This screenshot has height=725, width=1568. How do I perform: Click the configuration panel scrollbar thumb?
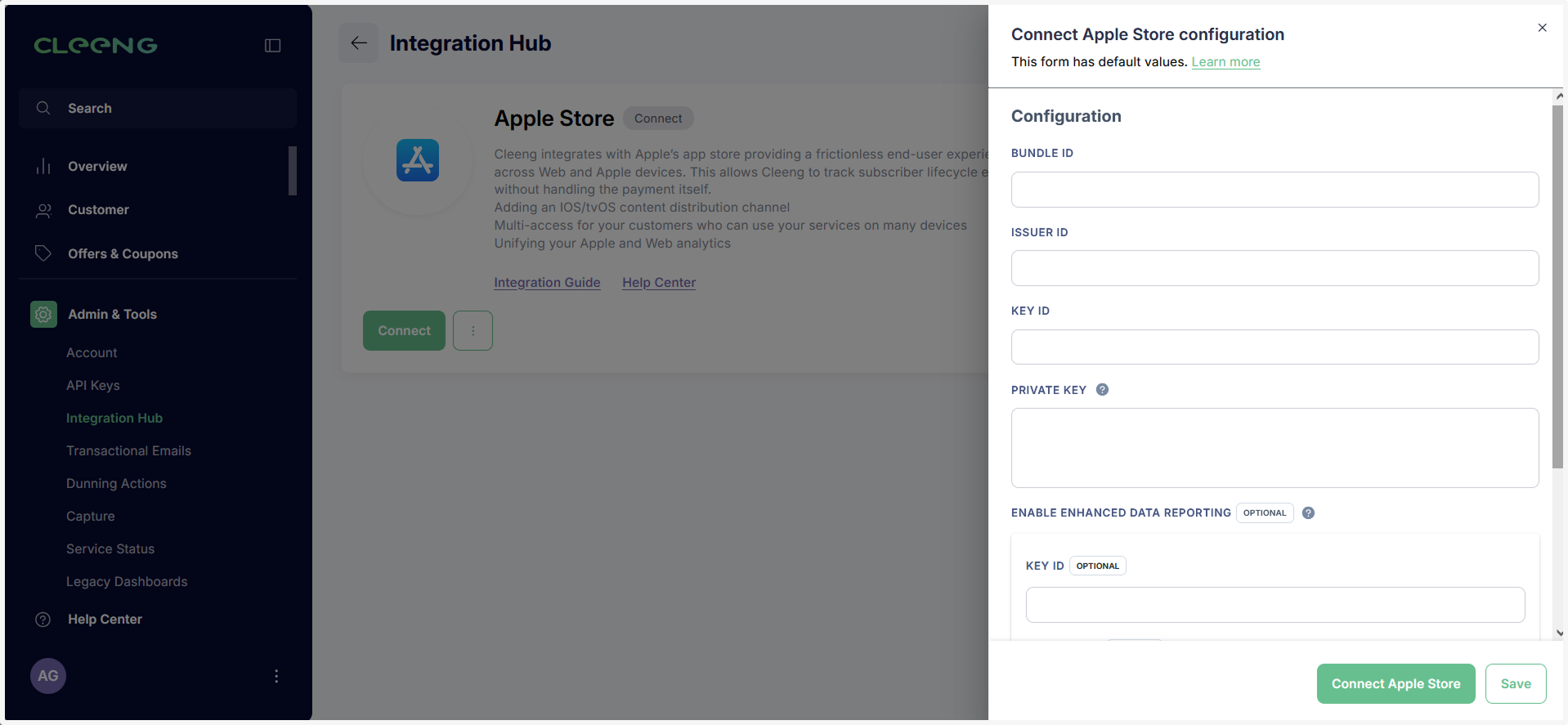click(x=1557, y=286)
